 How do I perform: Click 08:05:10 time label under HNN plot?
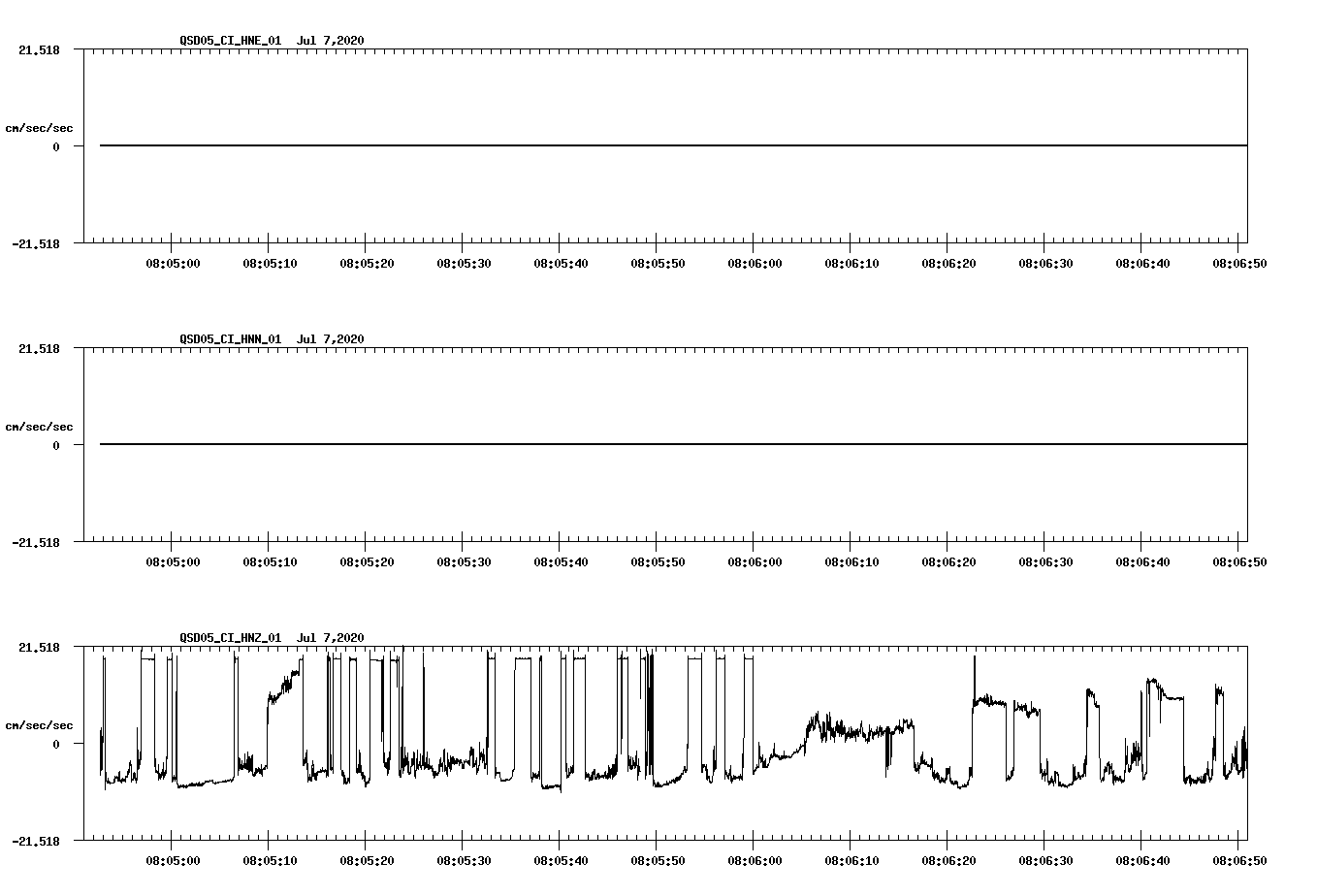270,562
